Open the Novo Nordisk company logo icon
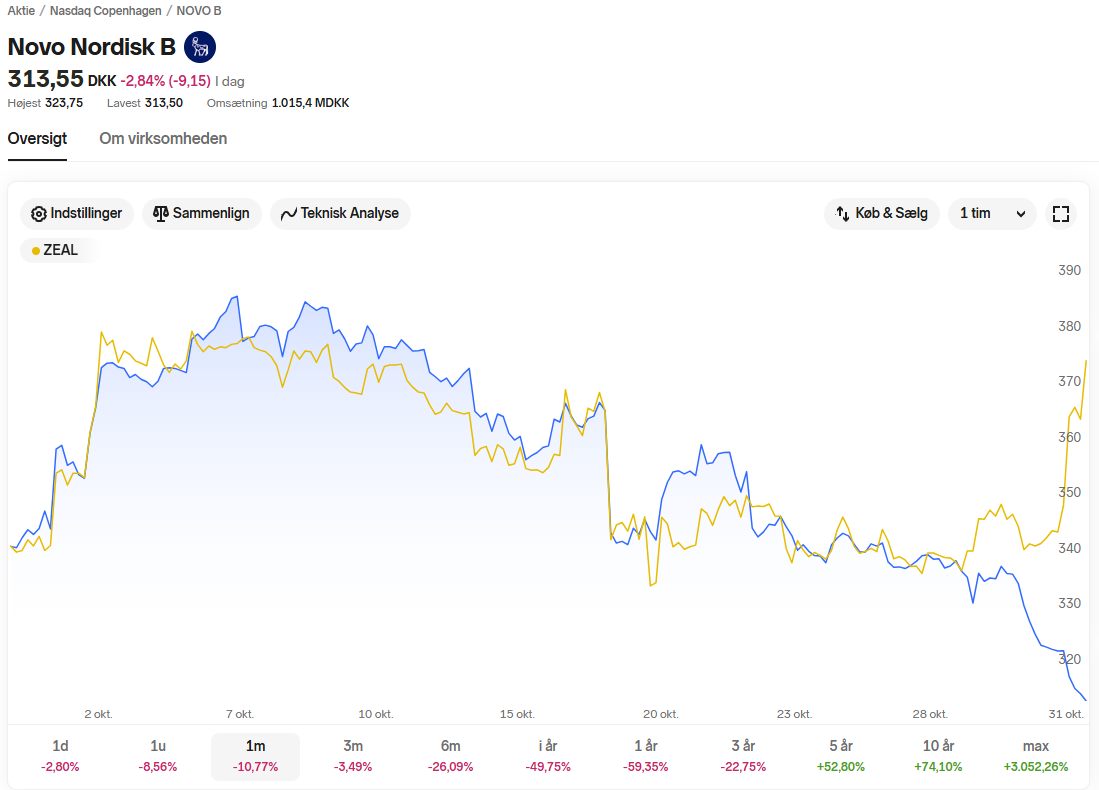 click(200, 47)
